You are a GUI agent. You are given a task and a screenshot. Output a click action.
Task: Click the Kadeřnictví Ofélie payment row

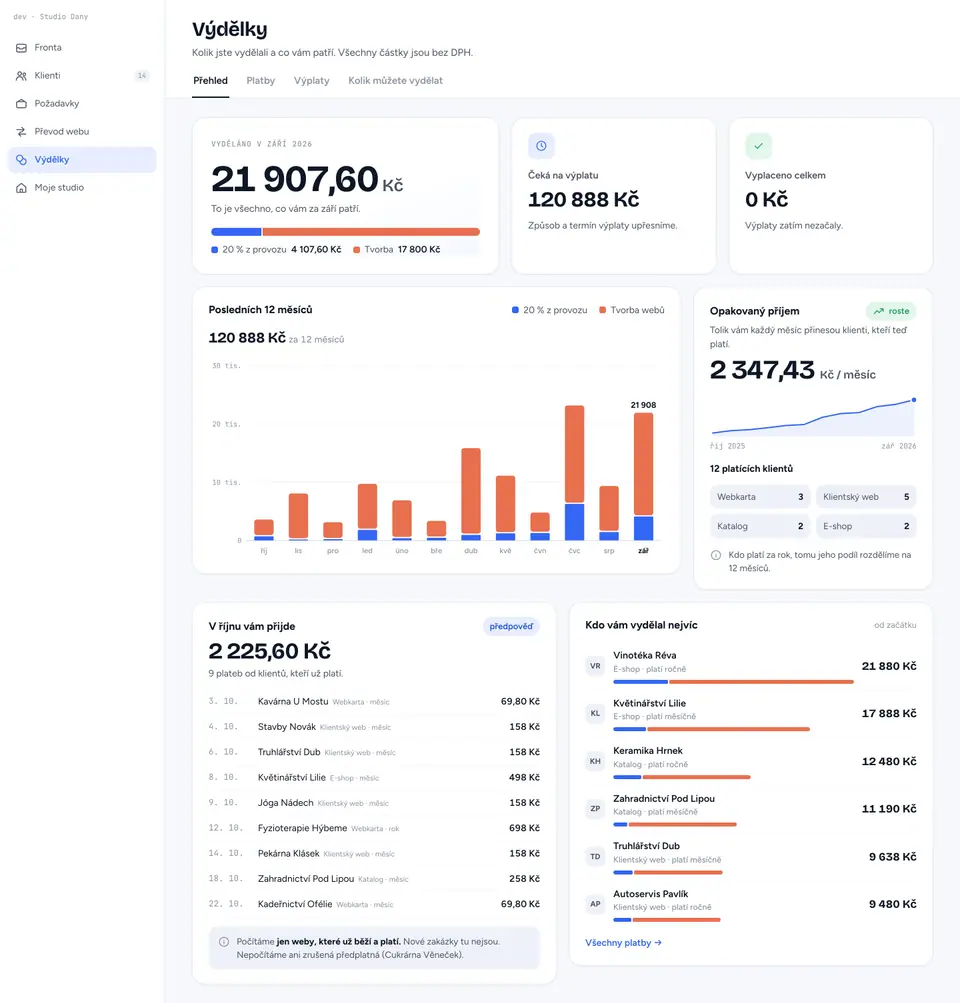[x=374, y=904]
